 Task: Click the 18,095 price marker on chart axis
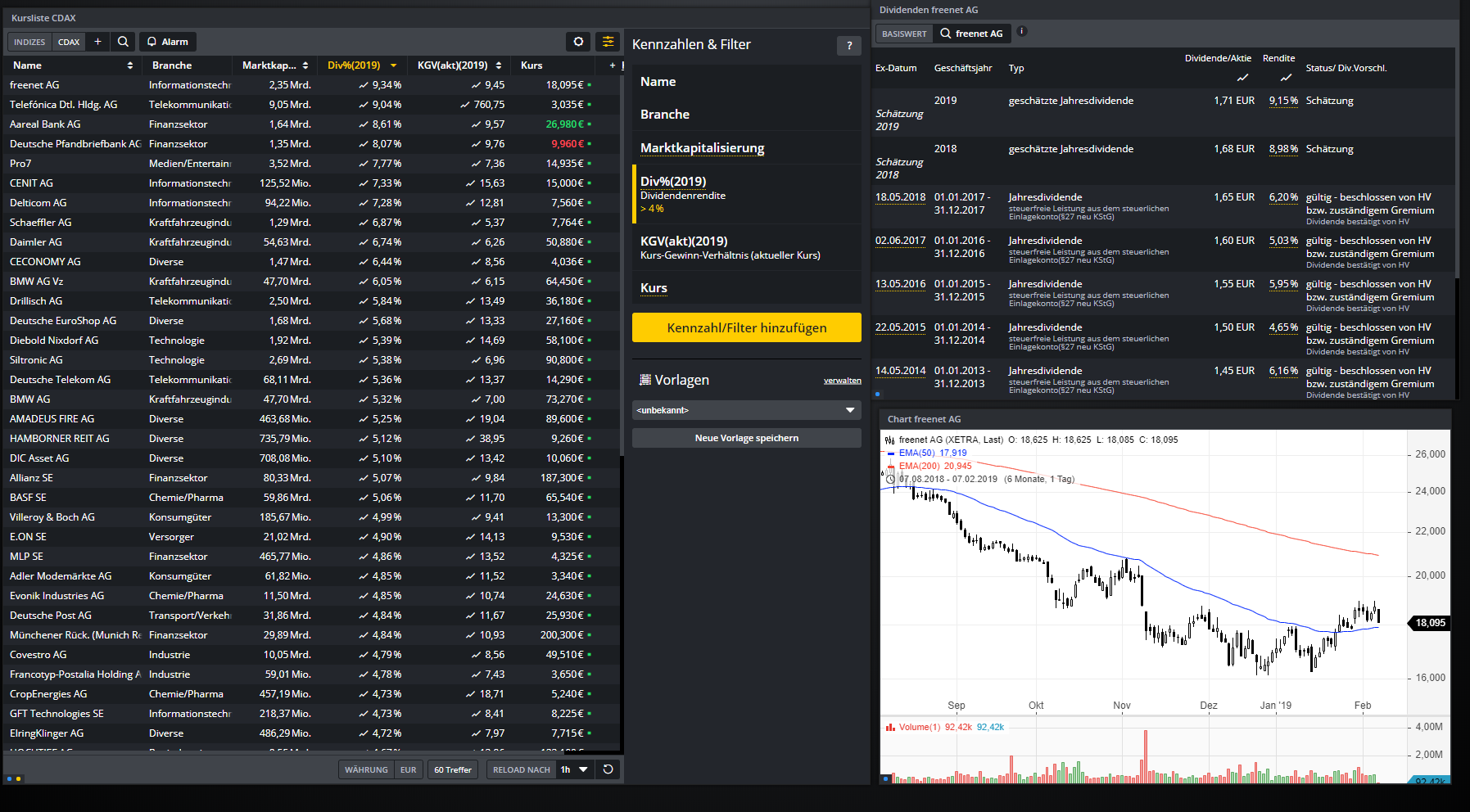click(1429, 623)
